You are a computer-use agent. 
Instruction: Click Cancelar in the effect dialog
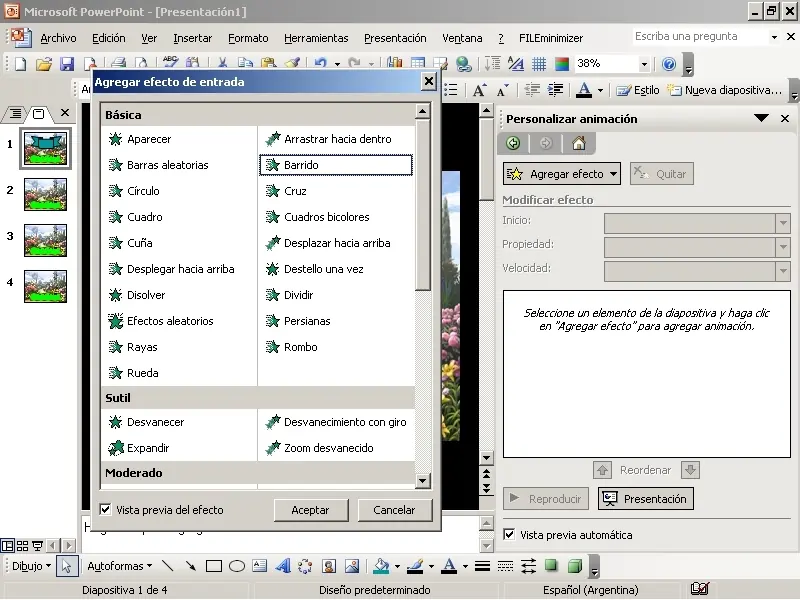(394, 510)
